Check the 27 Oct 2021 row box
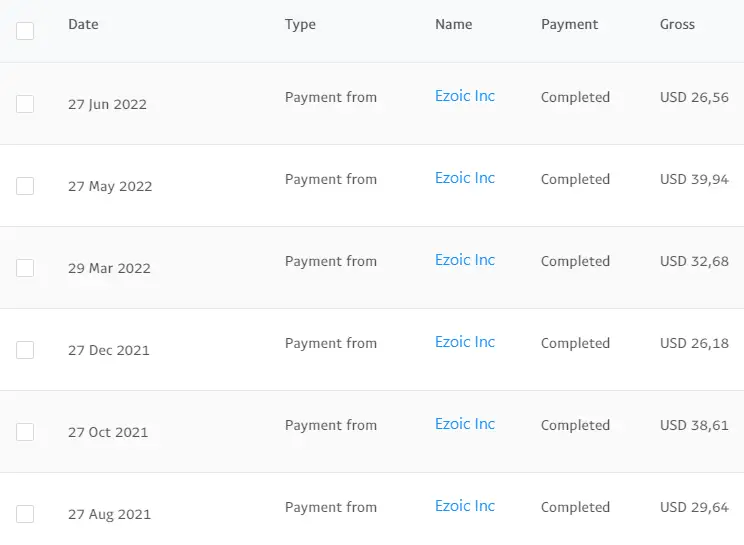Viewport: 744px width, 545px height. 25,432
